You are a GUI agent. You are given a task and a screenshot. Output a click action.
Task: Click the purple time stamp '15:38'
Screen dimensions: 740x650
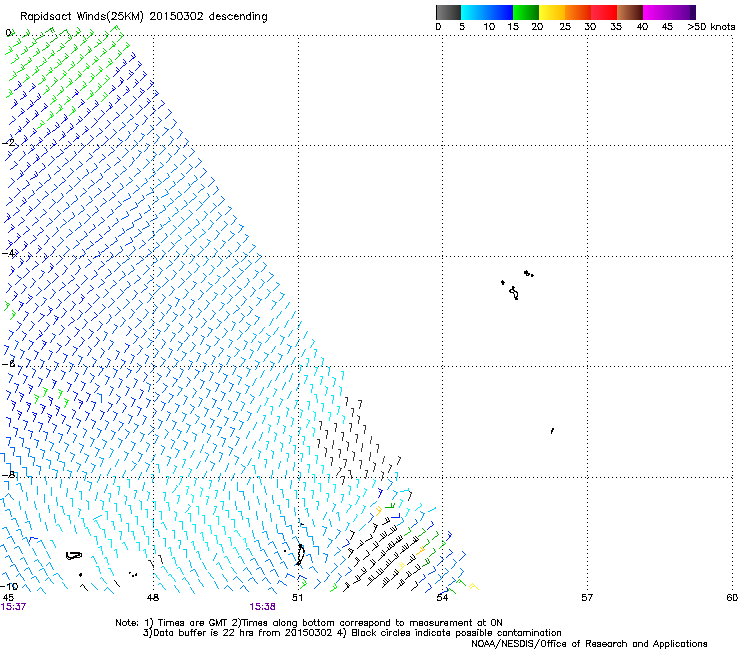(262, 607)
